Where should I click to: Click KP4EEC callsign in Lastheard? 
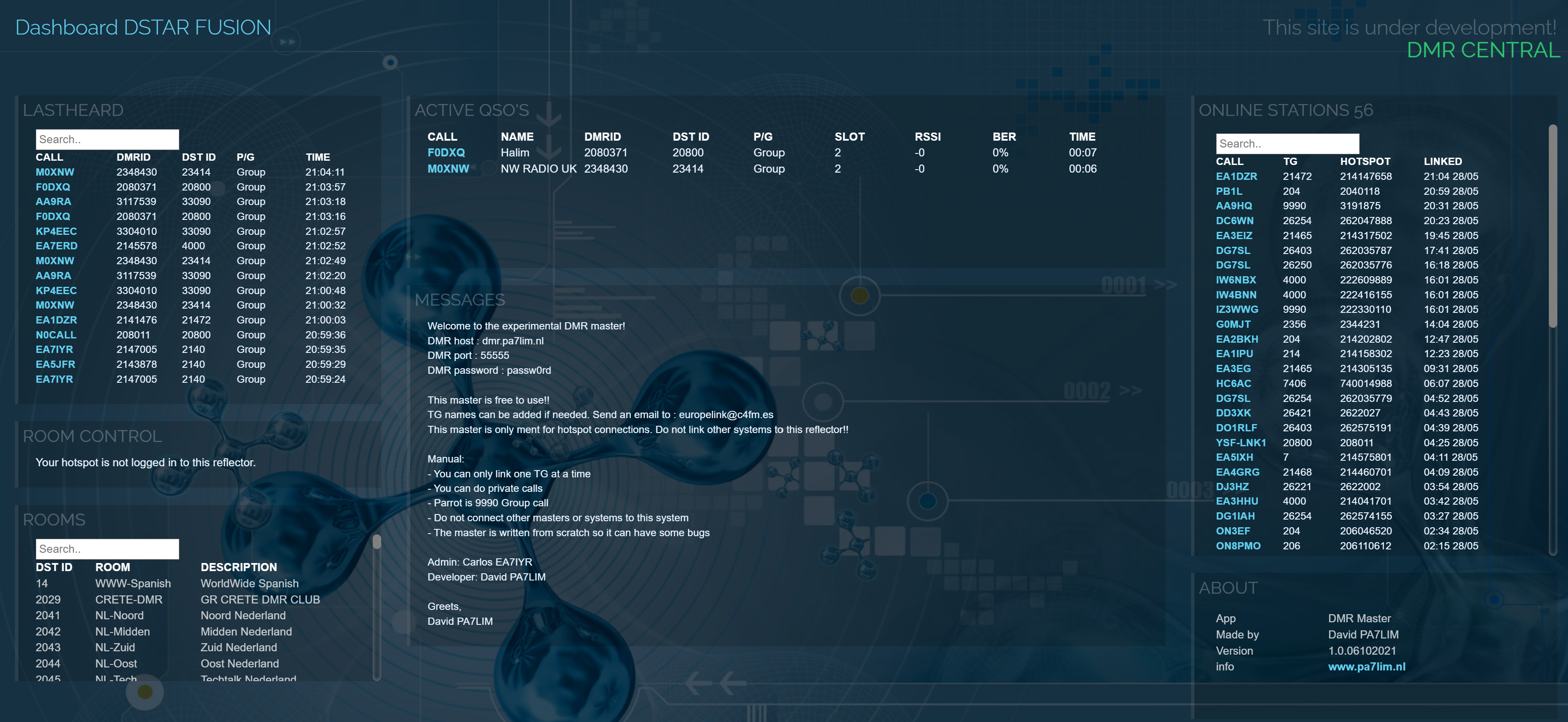(x=56, y=231)
